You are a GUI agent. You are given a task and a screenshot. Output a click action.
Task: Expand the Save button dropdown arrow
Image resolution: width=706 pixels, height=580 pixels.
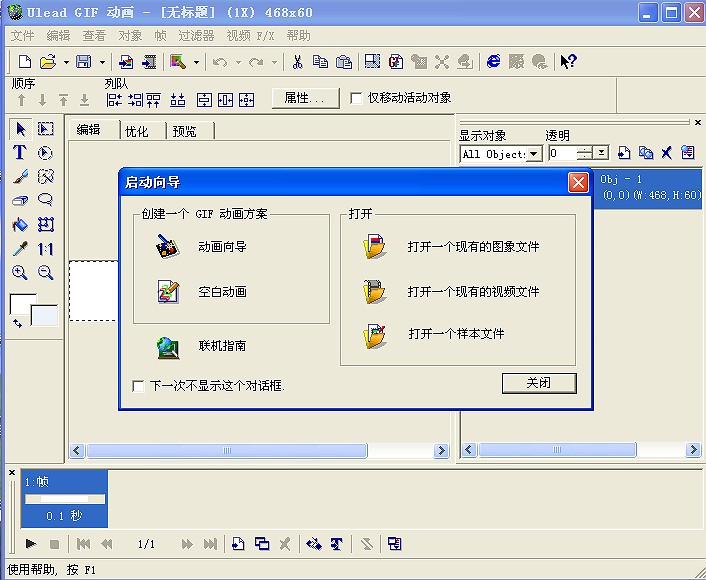[x=102, y=62]
